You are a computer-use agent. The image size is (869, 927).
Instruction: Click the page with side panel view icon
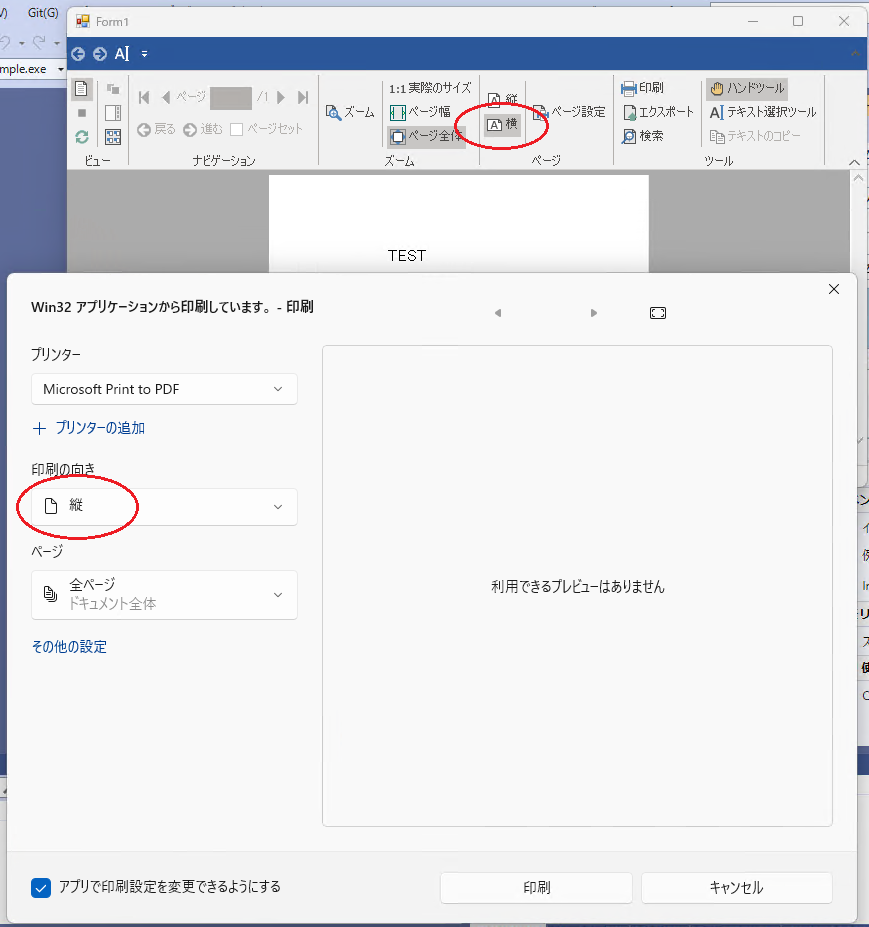113,113
